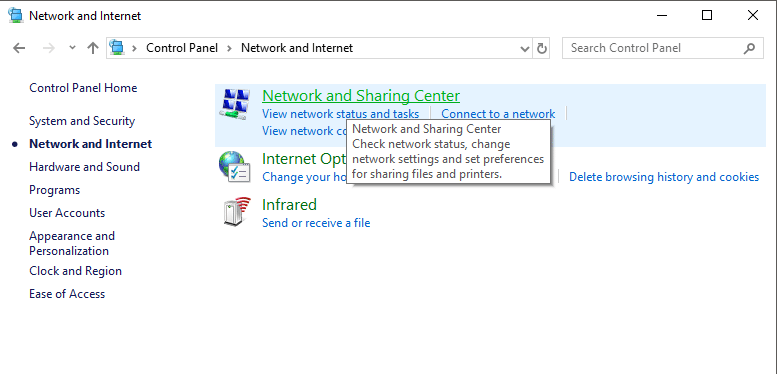The height and width of the screenshot is (374, 777).
Task: Open System and Security category
Action: 82,121
